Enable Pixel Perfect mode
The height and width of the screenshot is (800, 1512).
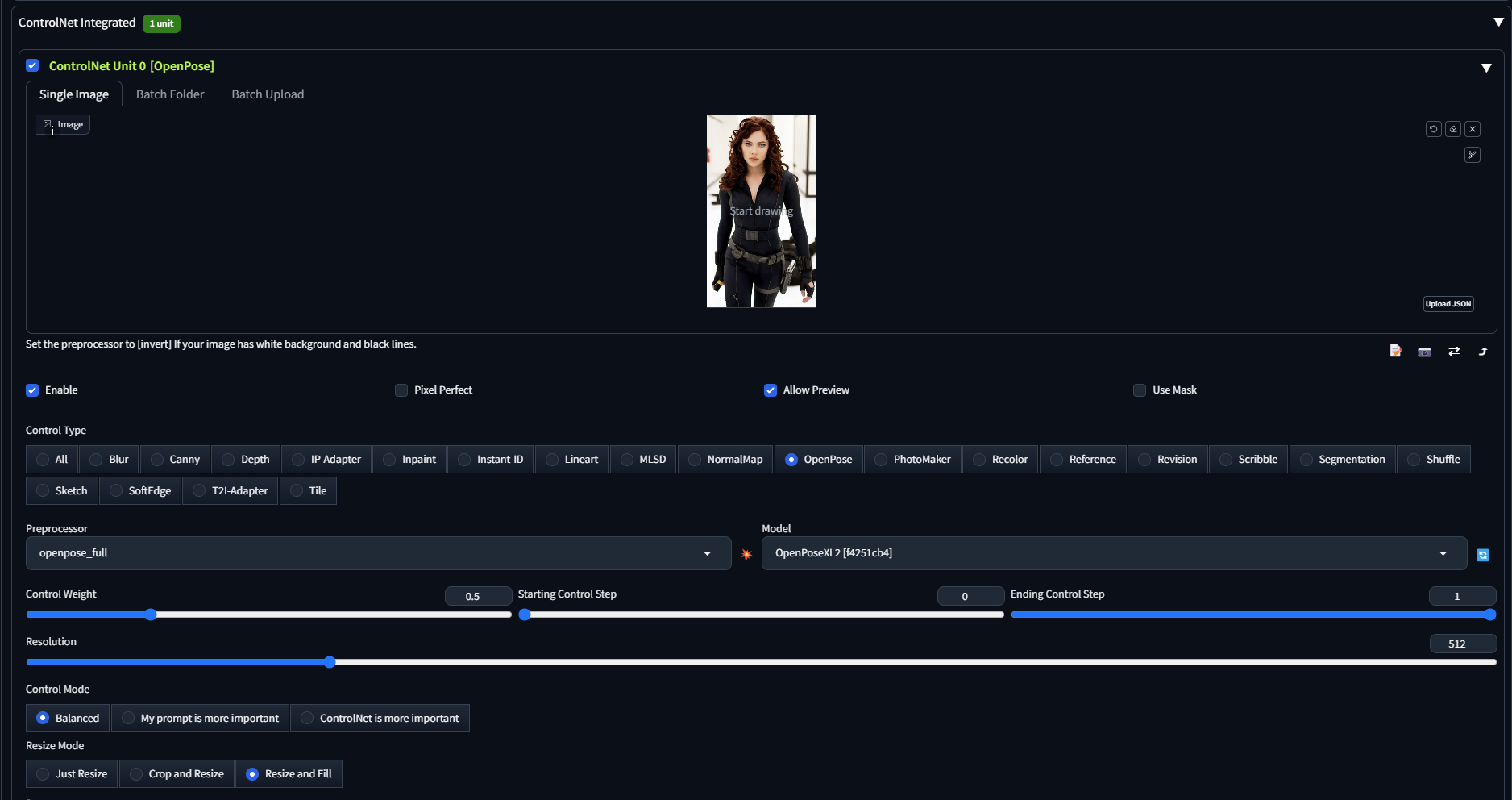[401, 390]
